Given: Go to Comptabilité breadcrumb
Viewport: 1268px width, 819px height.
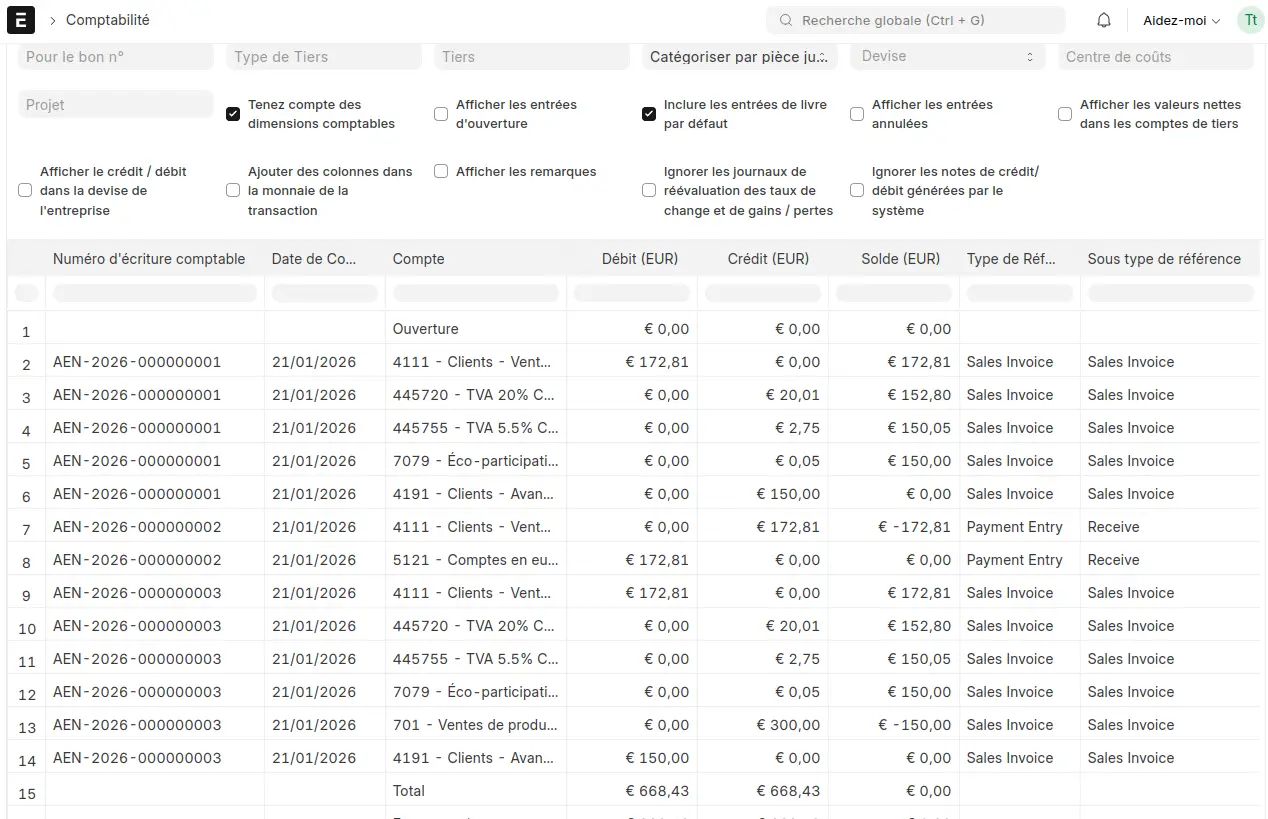Looking at the screenshot, I should pos(108,20).
